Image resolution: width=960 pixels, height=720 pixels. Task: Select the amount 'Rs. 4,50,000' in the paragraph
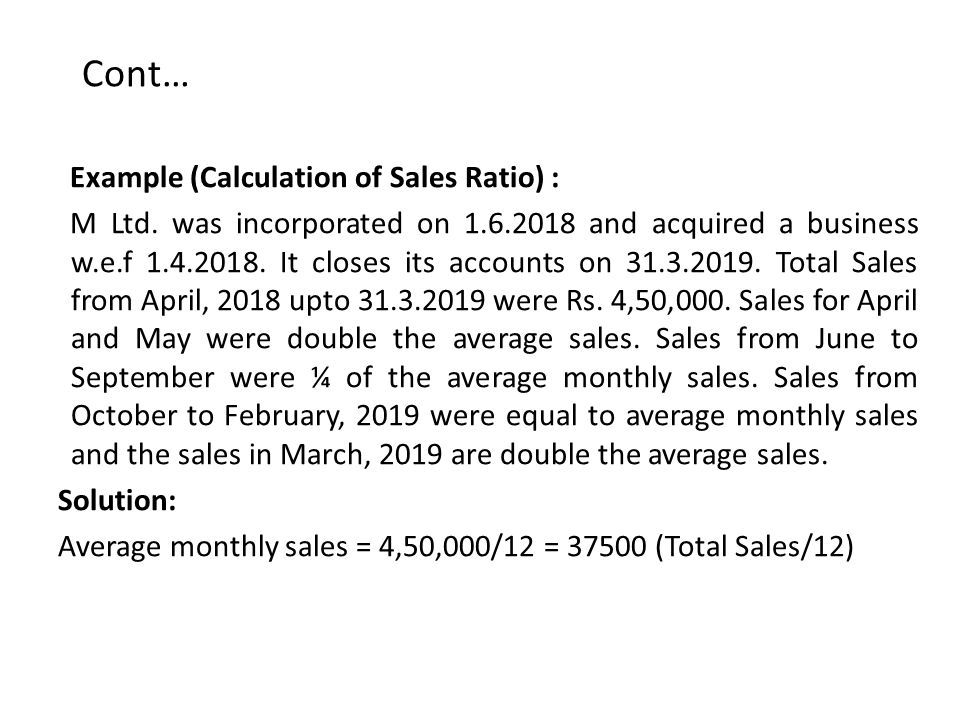(648, 301)
